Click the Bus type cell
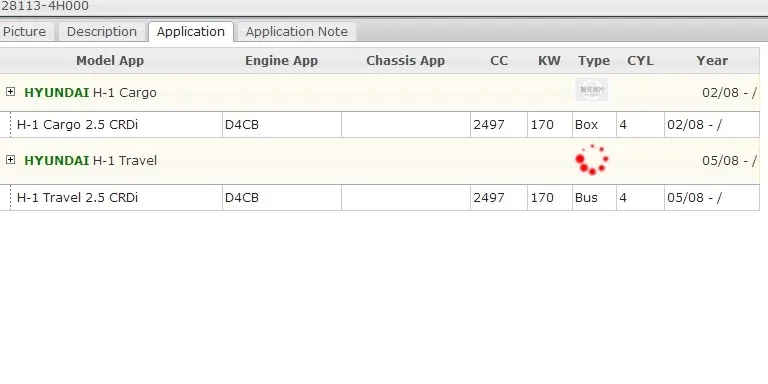The image size is (768, 384). pos(594,198)
